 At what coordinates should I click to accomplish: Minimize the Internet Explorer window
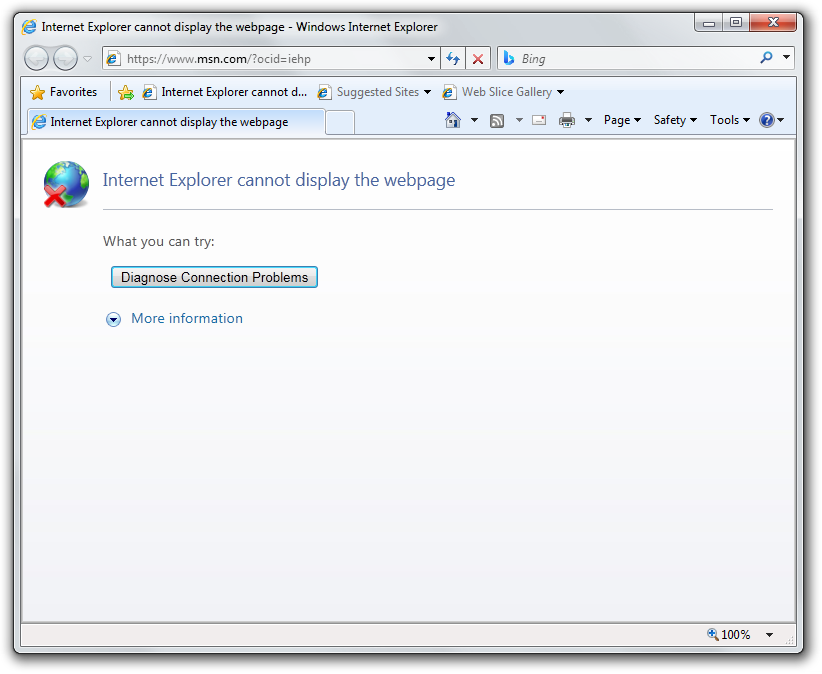coord(709,23)
